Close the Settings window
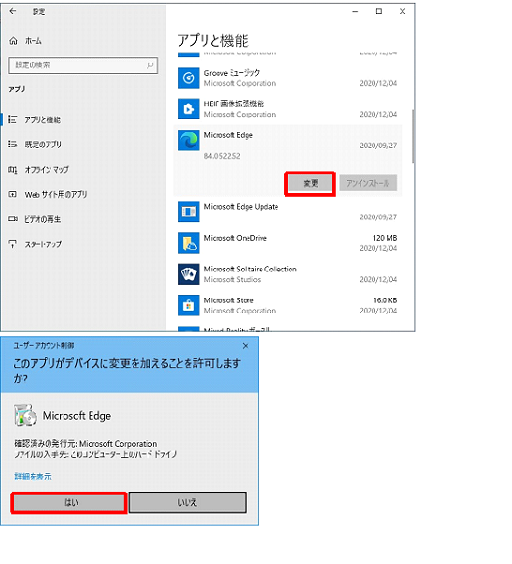512x564 pixels. (403, 12)
